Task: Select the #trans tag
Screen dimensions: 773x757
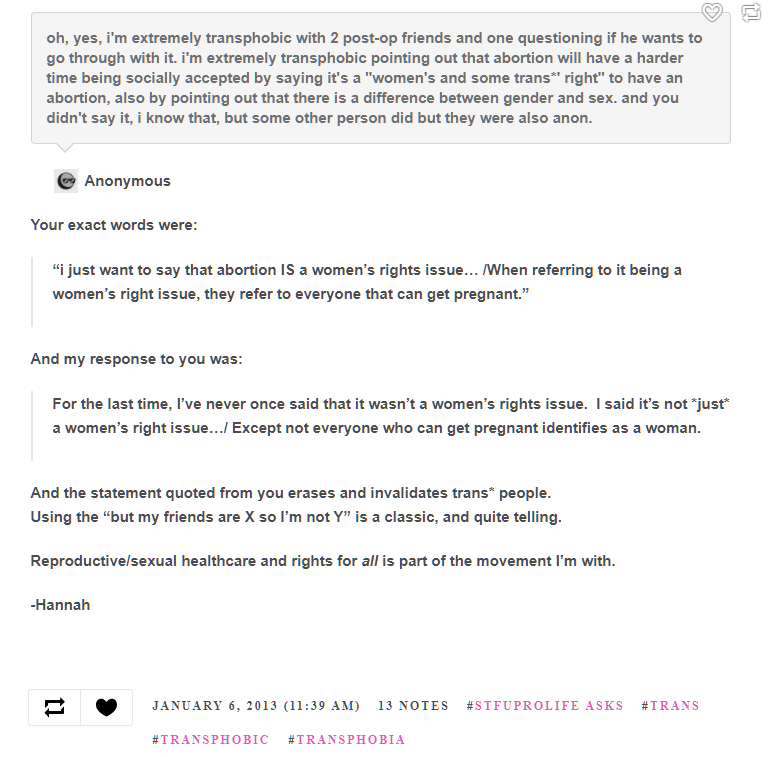Action: (x=670, y=706)
